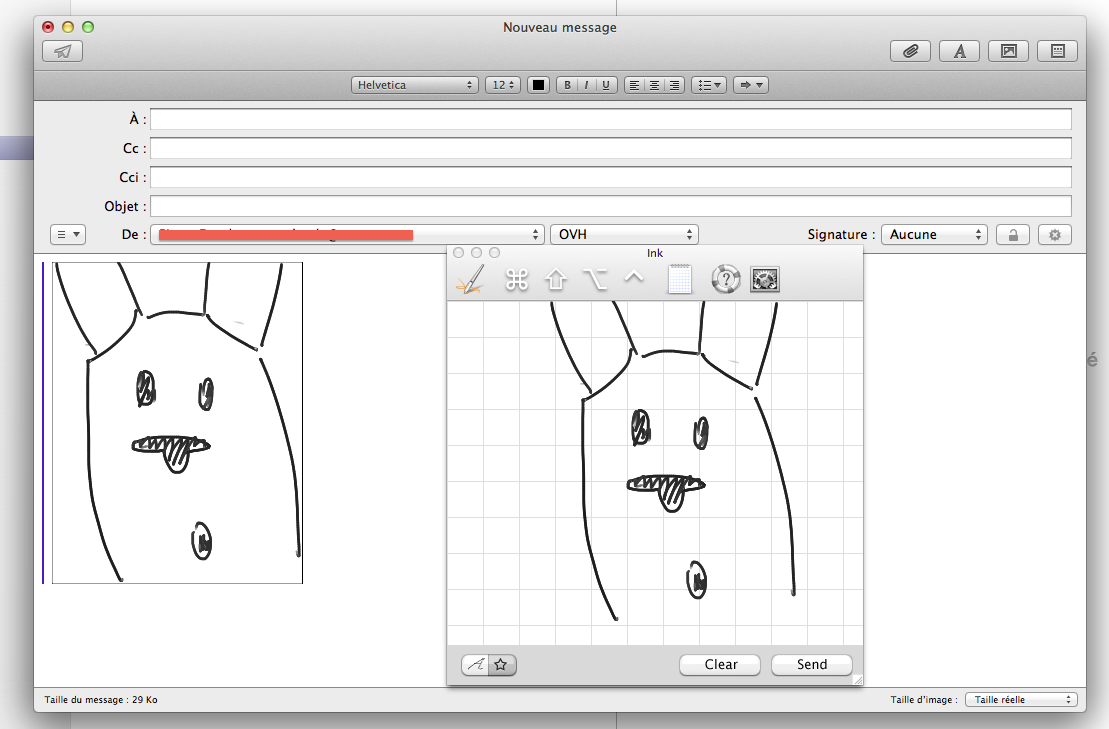Open the photo browser icon
This screenshot has height=729, width=1109.
coord(1008,52)
